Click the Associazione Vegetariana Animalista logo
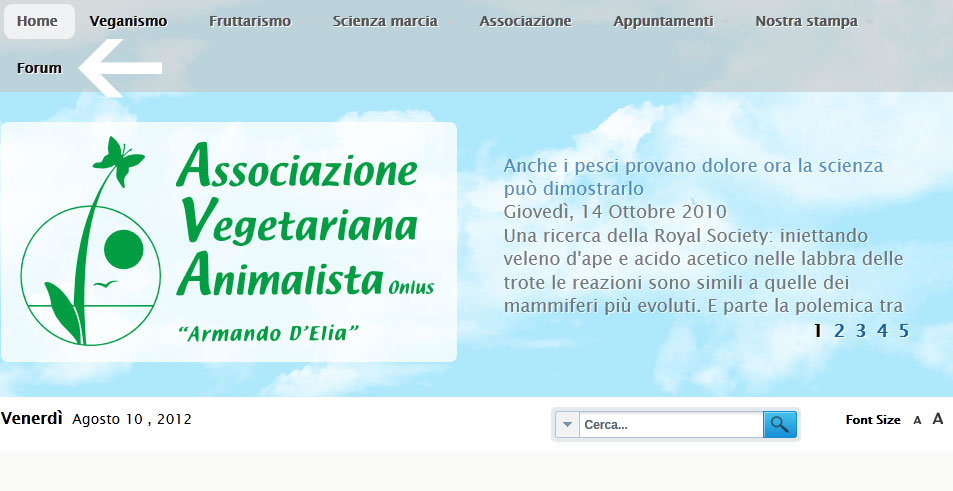953x491 pixels. click(x=229, y=242)
